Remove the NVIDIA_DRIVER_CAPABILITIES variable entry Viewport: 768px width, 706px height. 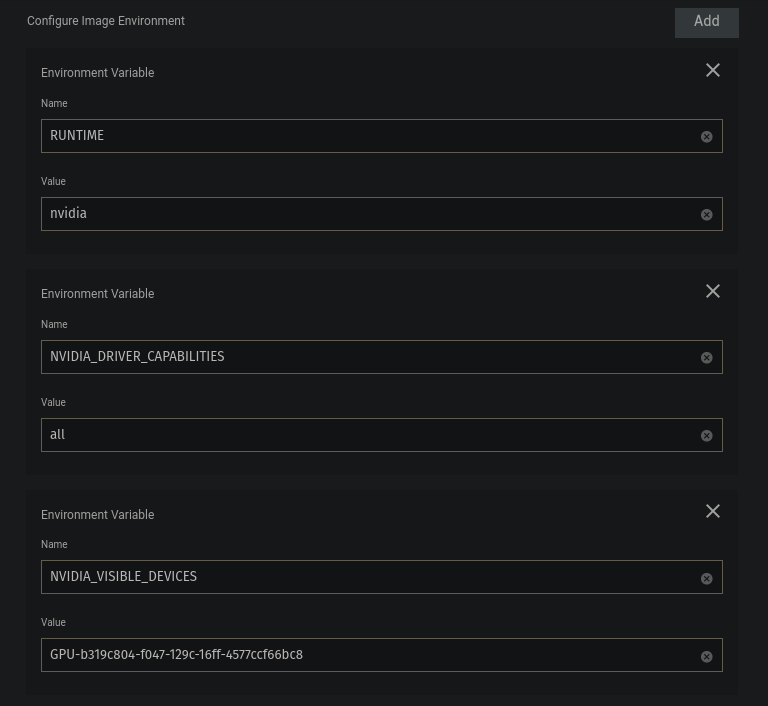click(x=713, y=291)
